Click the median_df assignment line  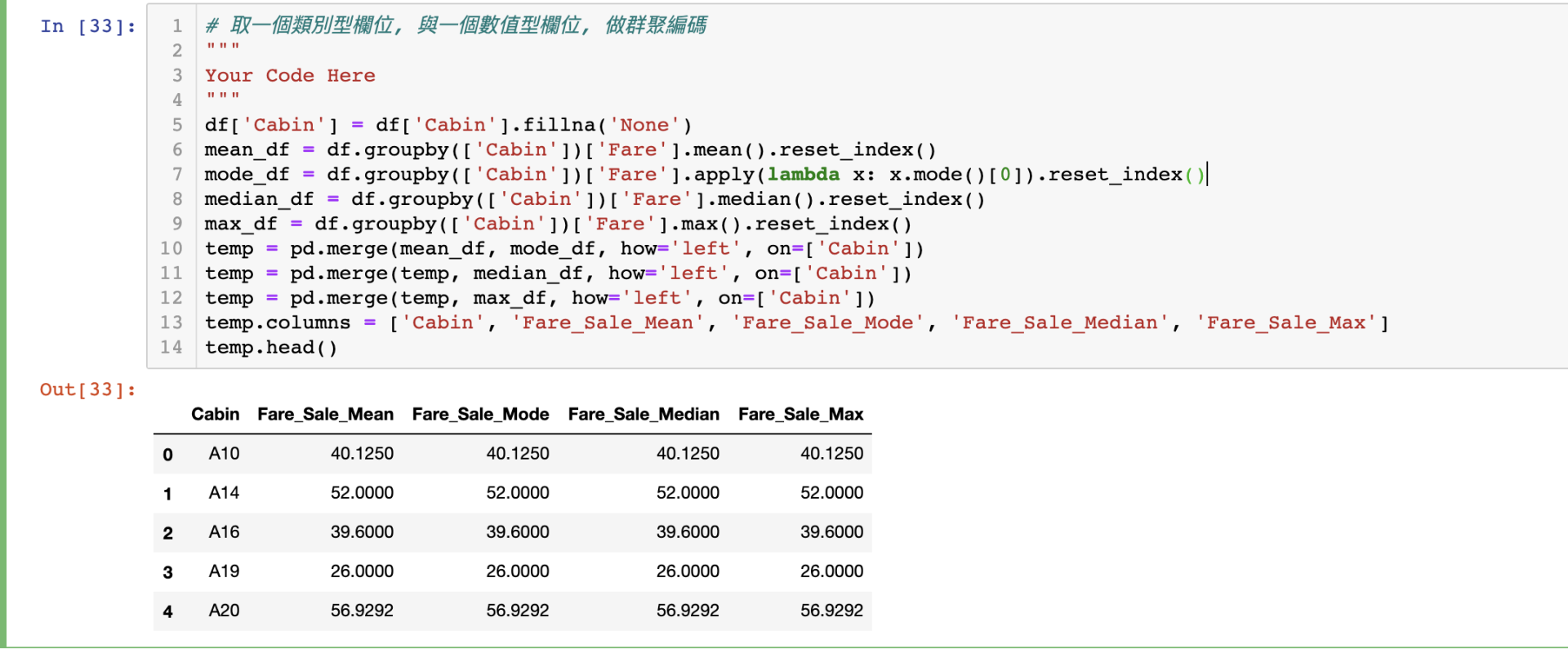tap(595, 199)
